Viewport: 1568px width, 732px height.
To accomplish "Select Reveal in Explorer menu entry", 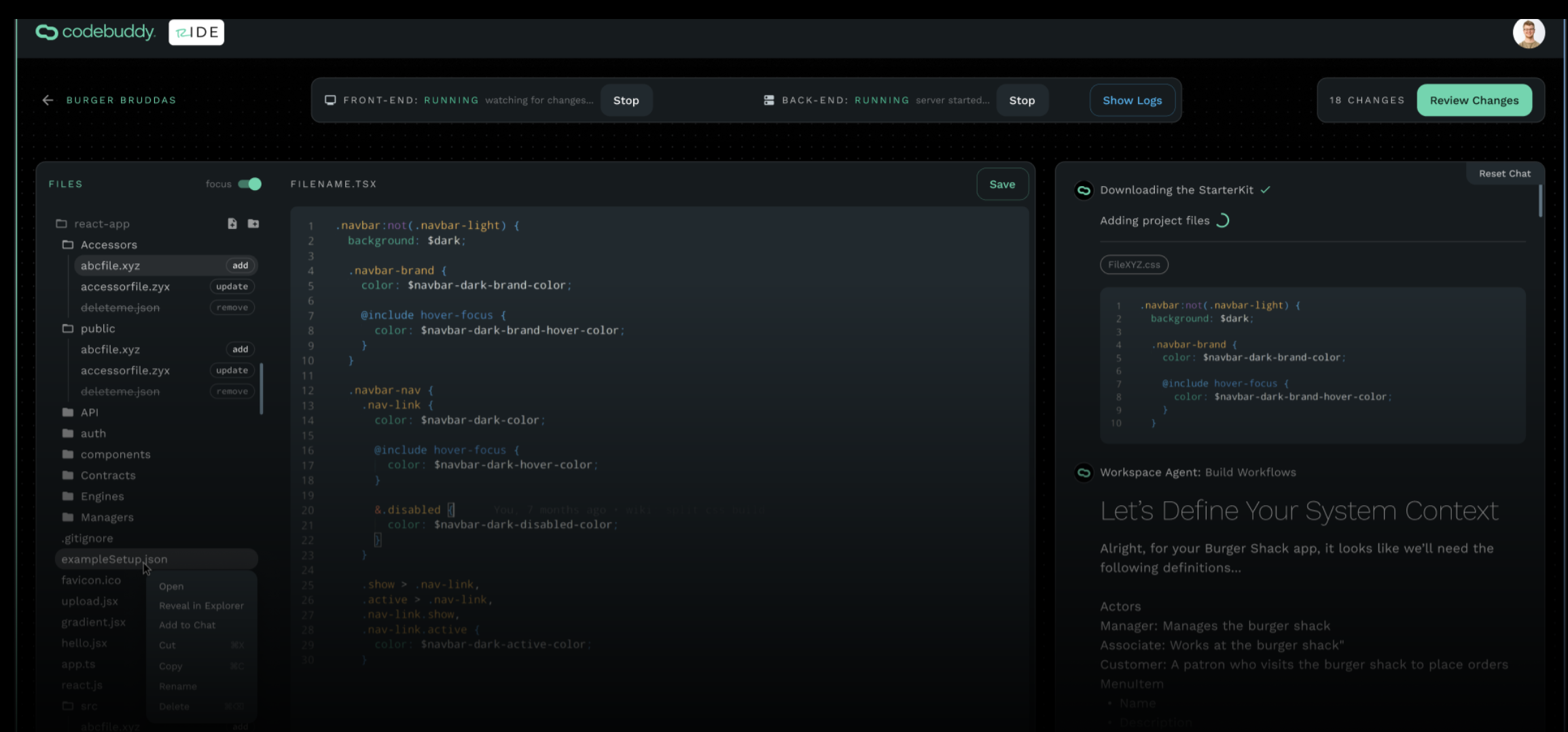I will tap(201, 606).
